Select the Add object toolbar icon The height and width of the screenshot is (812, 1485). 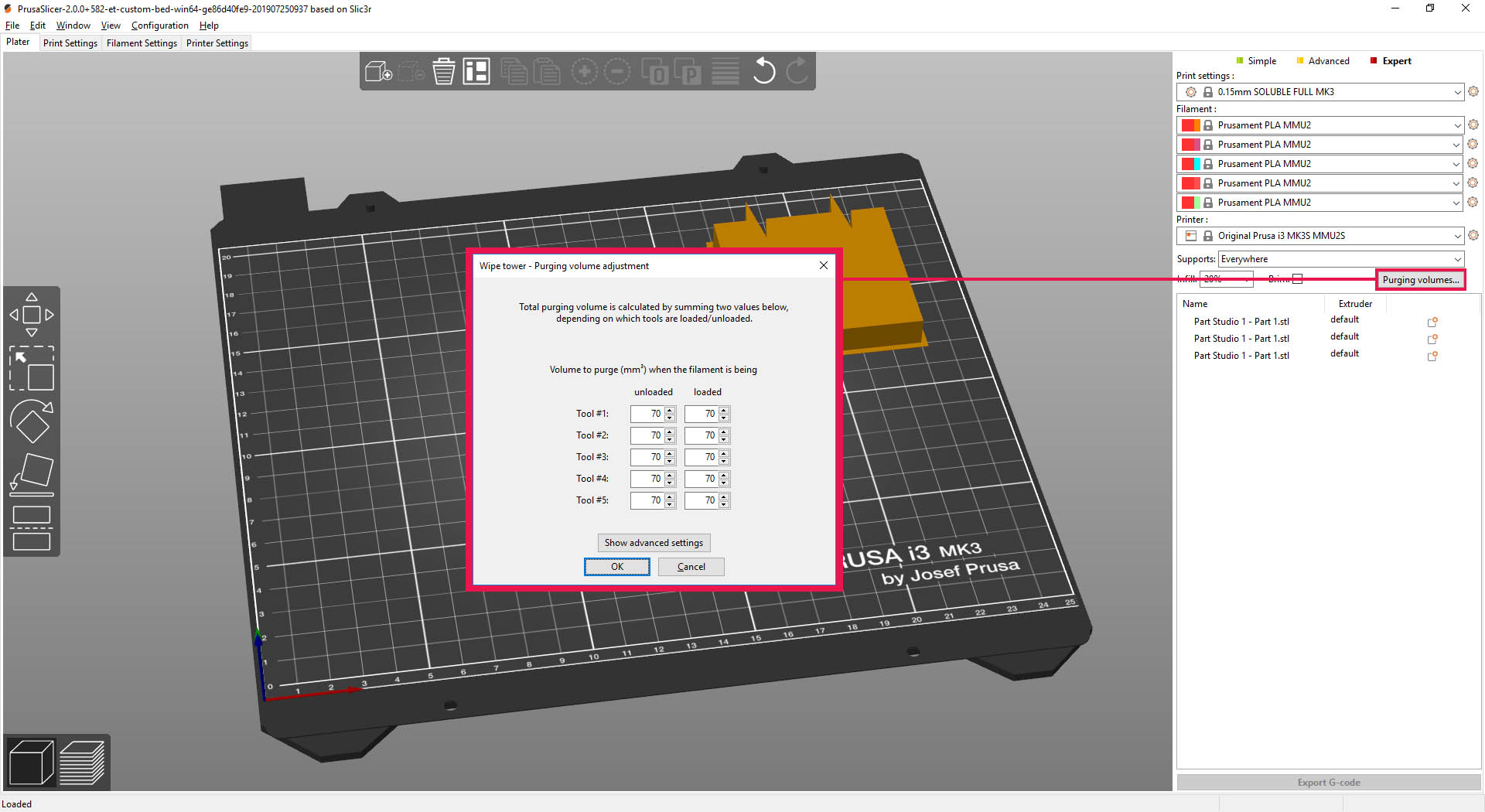point(377,71)
